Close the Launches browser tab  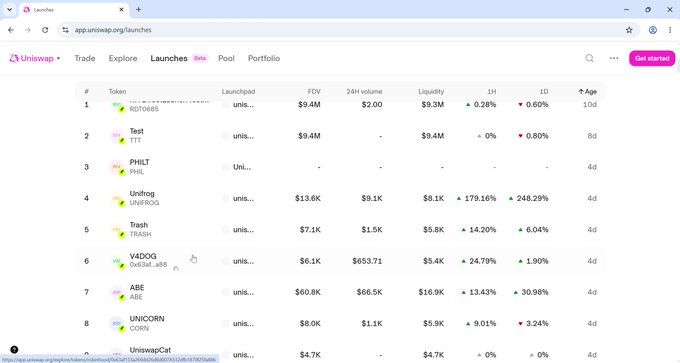(121, 10)
